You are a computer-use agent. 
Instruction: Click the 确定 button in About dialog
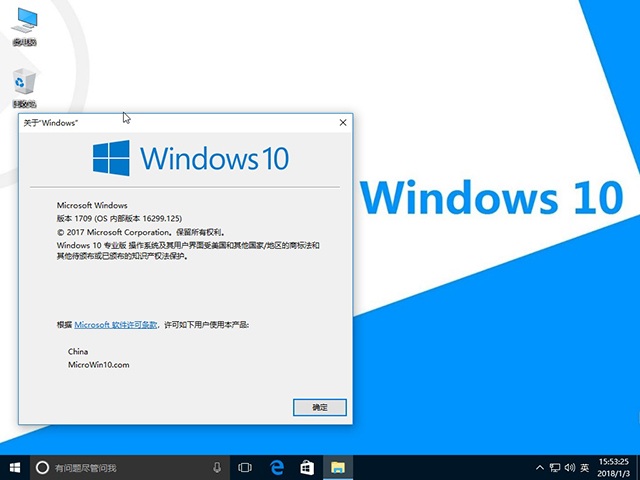[x=320, y=407]
